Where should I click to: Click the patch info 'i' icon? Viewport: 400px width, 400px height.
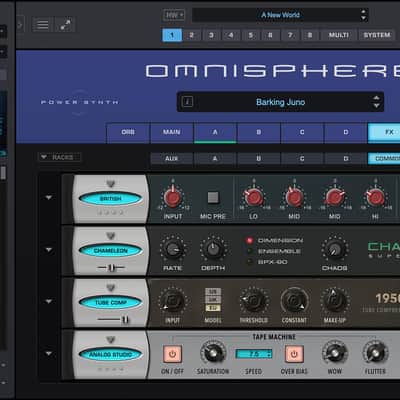tap(187, 101)
